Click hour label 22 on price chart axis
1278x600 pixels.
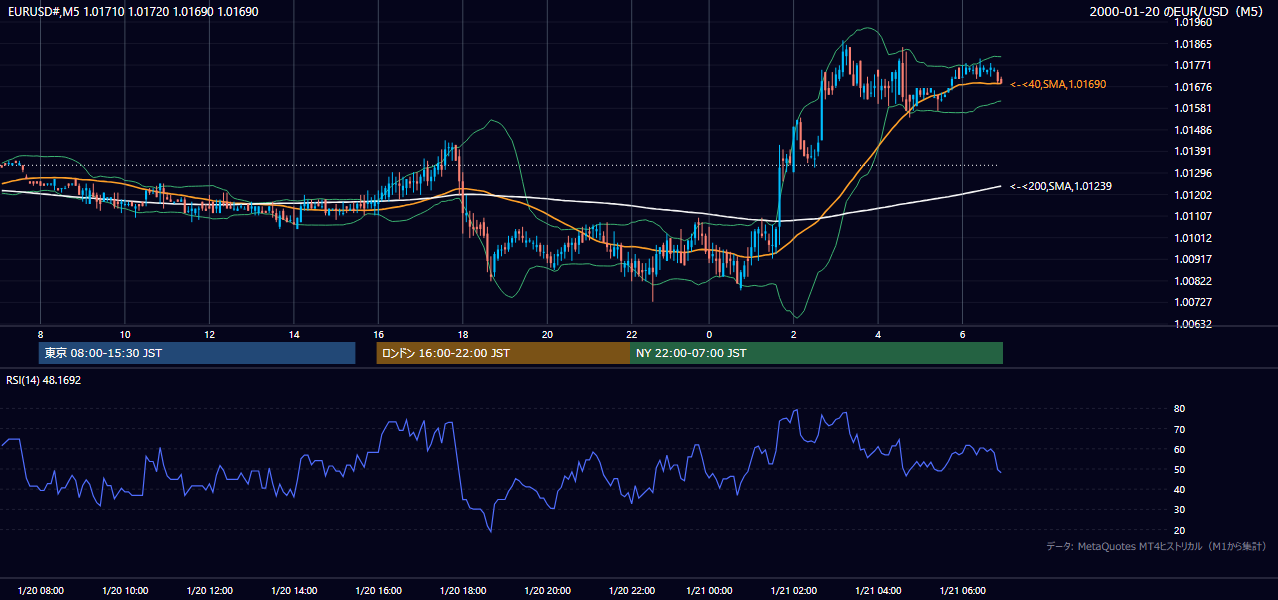click(632, 334)
